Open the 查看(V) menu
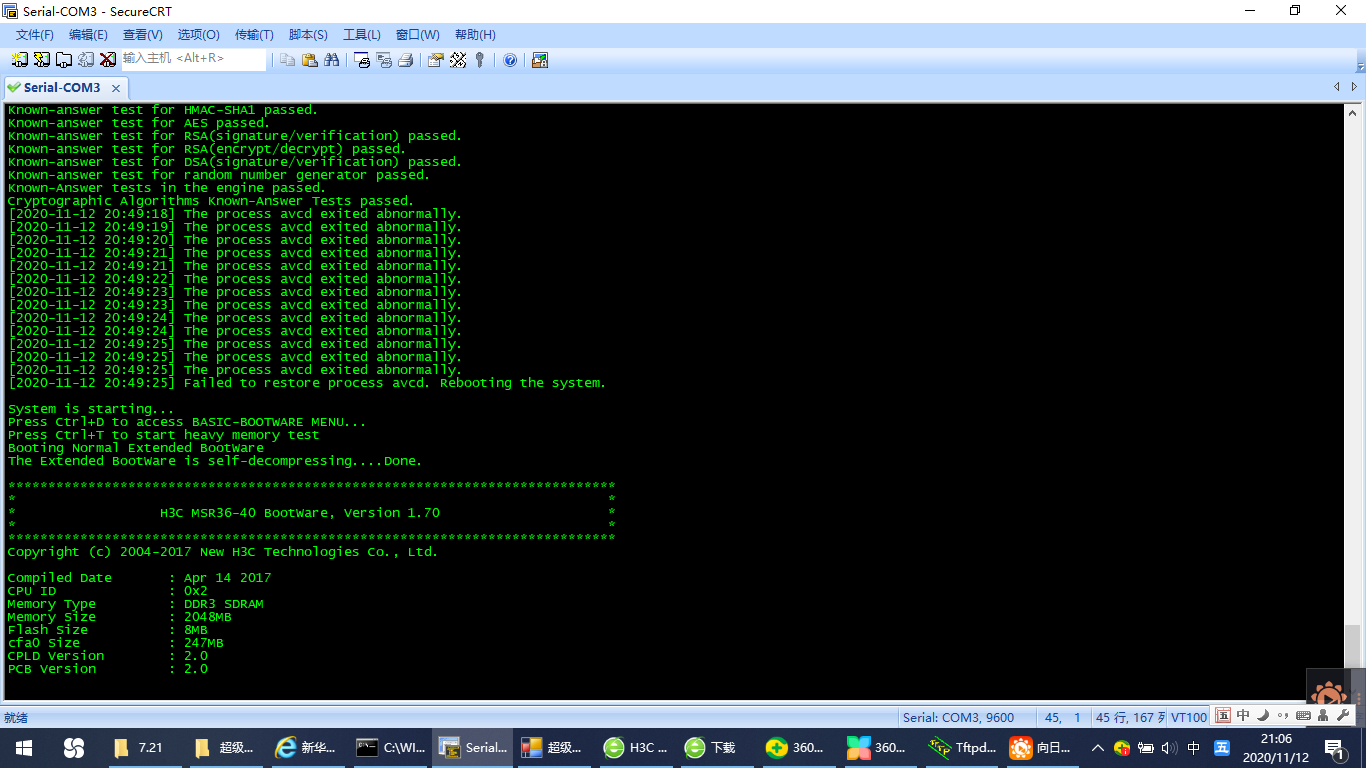The width and height of the screenshot is (1366, 768). click(143, 35)
